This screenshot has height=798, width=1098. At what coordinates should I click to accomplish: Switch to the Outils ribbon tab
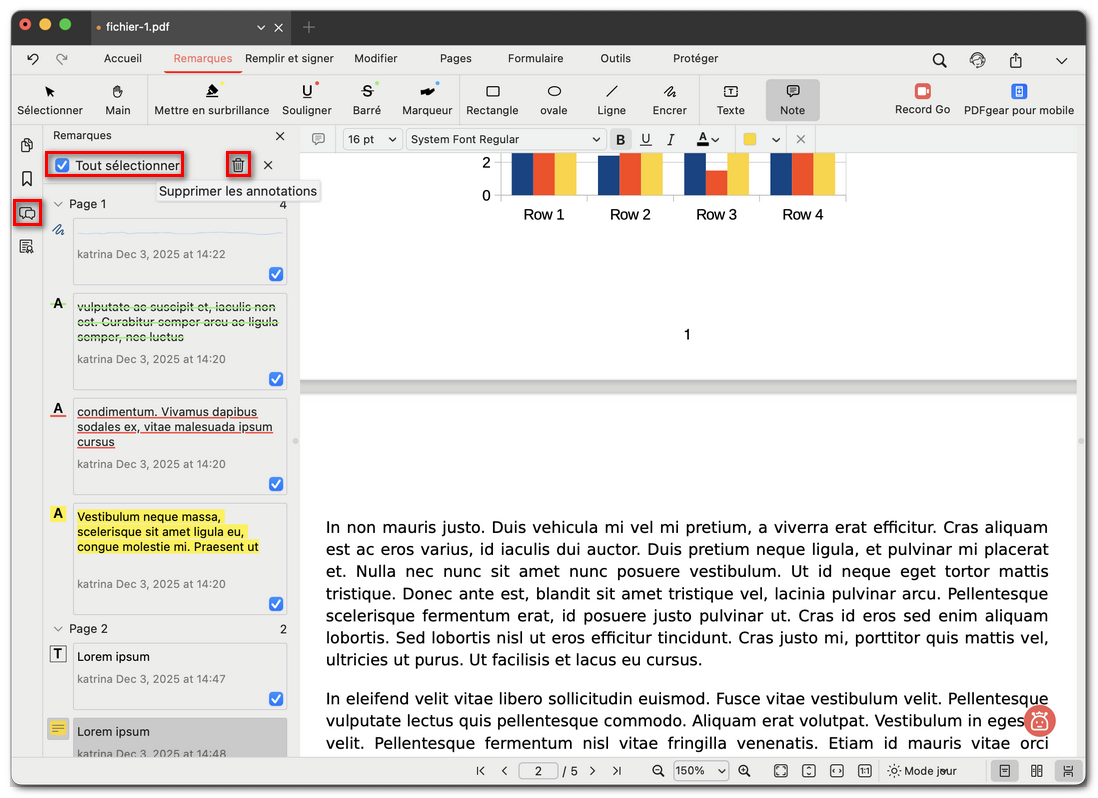615,59
